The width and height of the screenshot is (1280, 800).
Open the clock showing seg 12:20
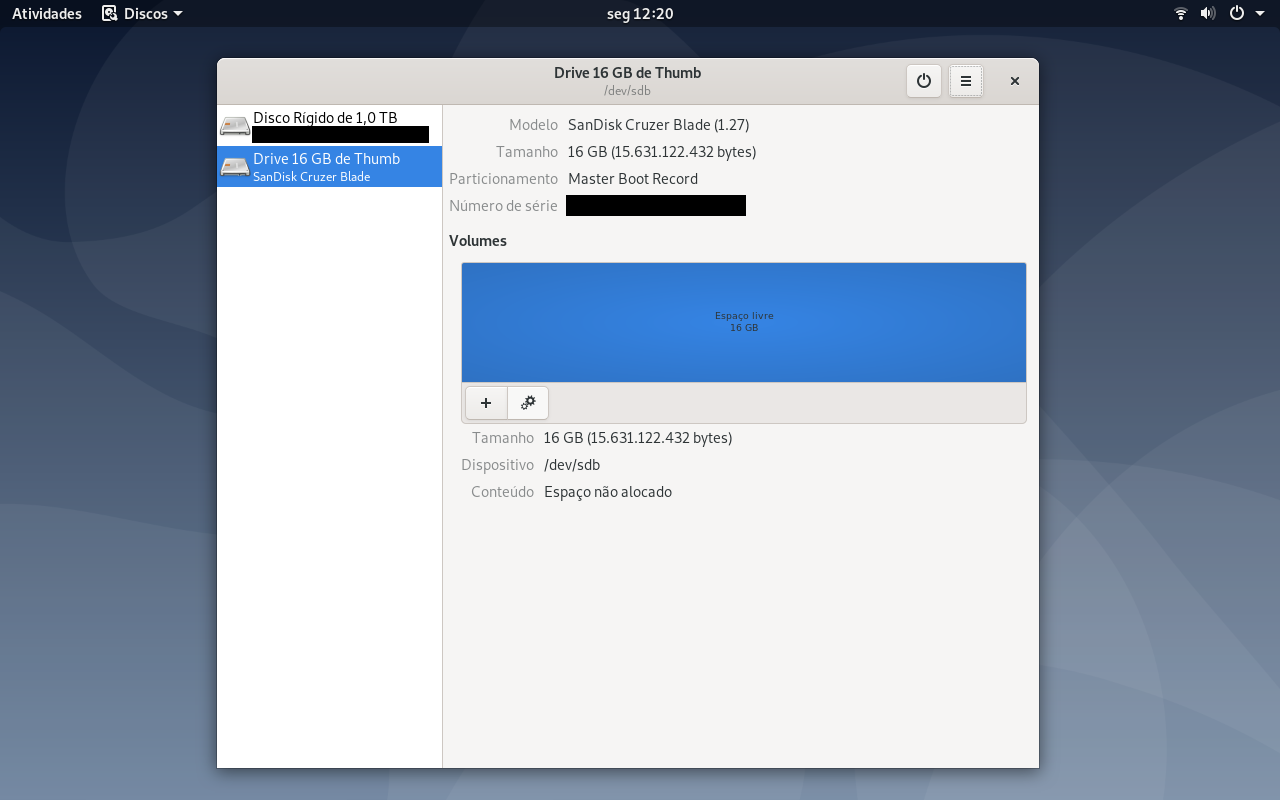coord(640,14)
